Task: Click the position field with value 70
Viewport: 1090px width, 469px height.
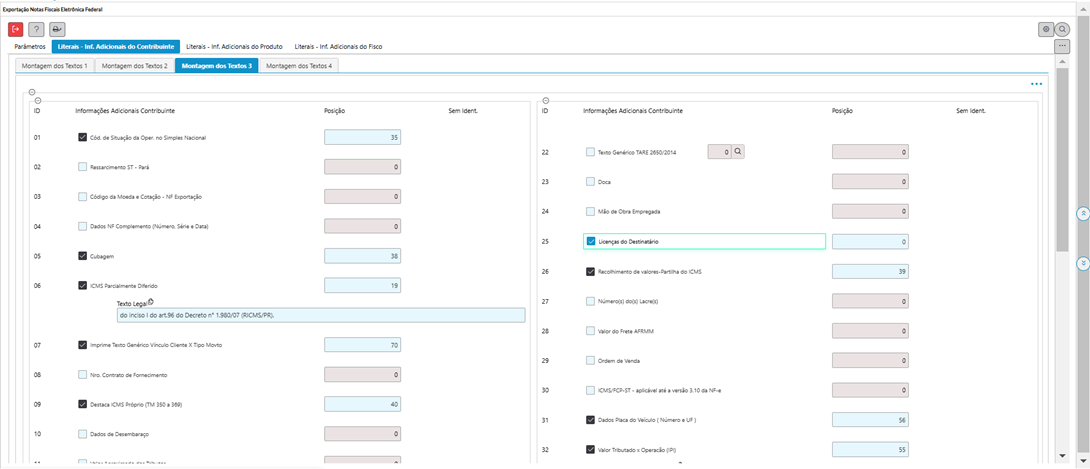Action: click(362, 345)
